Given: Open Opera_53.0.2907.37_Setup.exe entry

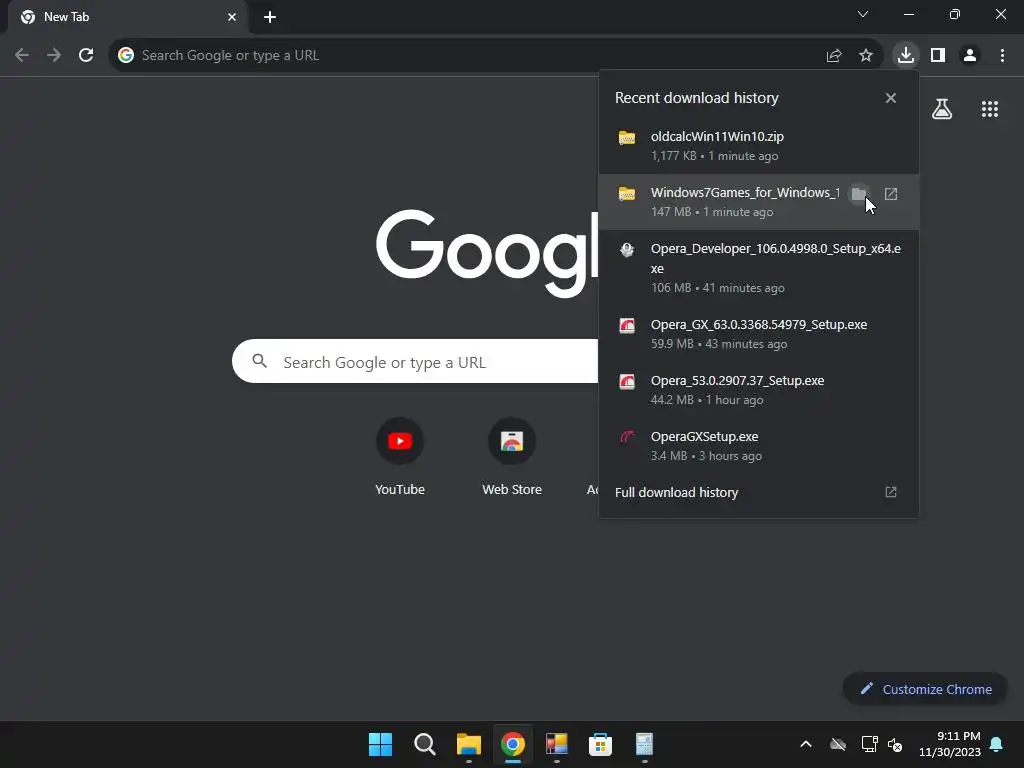Looking at the screenshot, I should coord(759,390).
